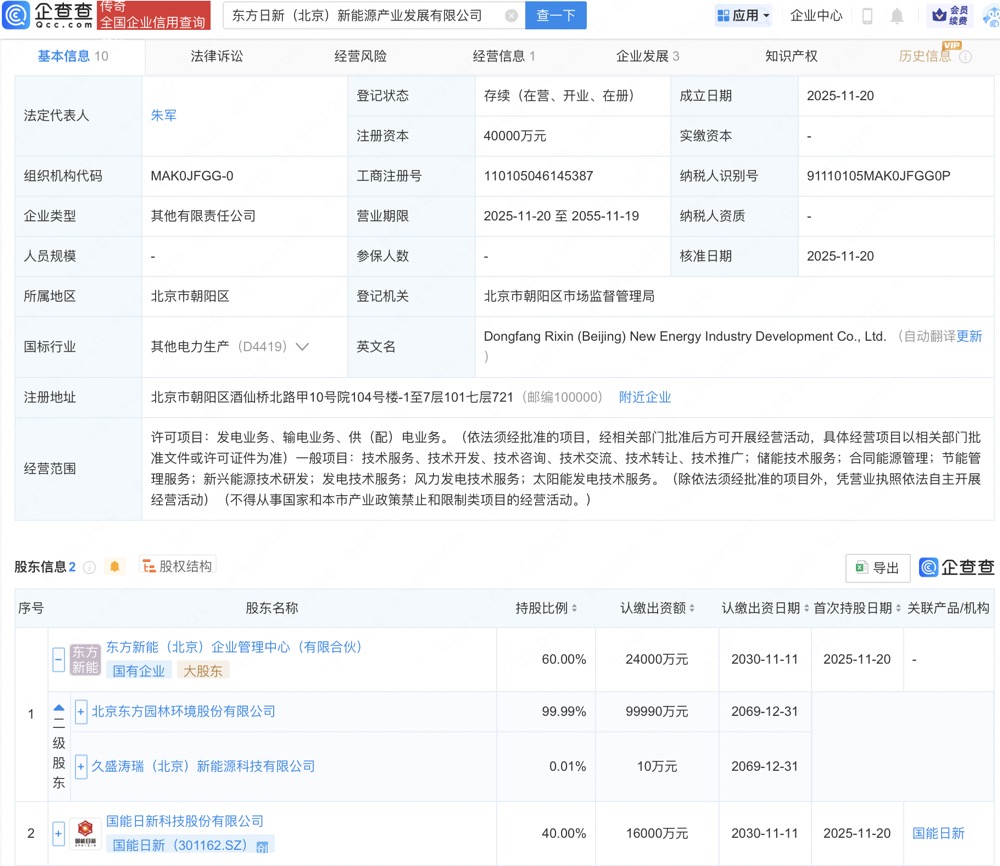Open the info tooltip icon next to 股东信息
The height and width of the screenshot is (866, 1000).
pos(89,566)
